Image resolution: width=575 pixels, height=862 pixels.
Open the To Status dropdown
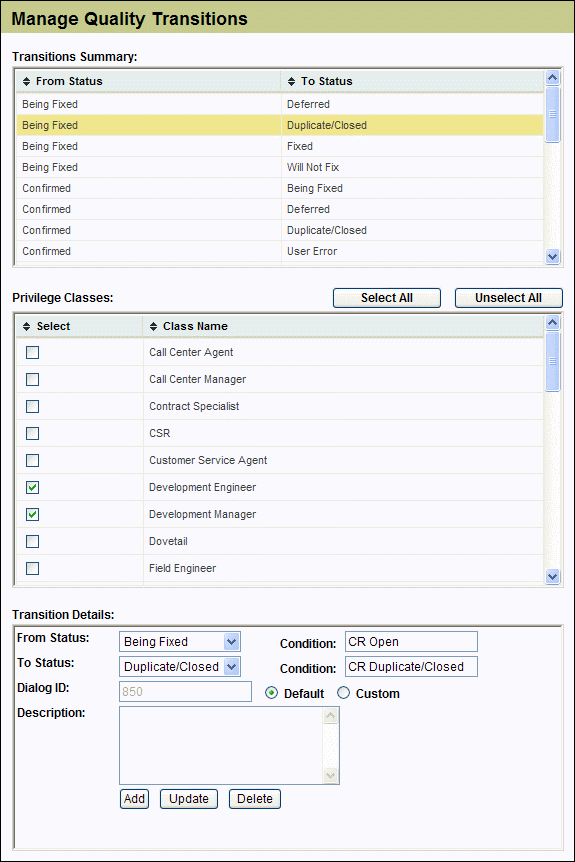(x=231, y=667)
